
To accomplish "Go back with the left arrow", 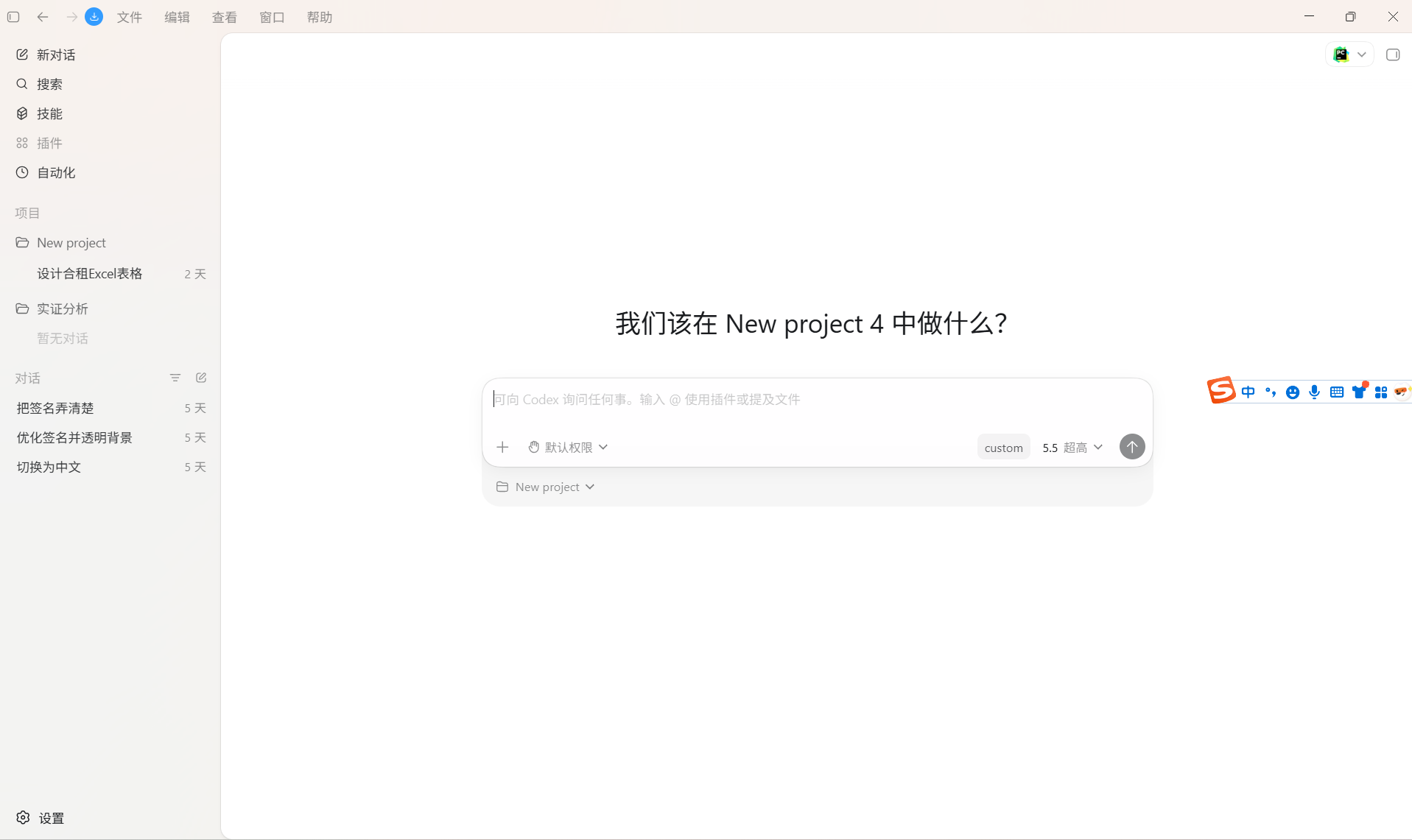I will click(43, 17).
